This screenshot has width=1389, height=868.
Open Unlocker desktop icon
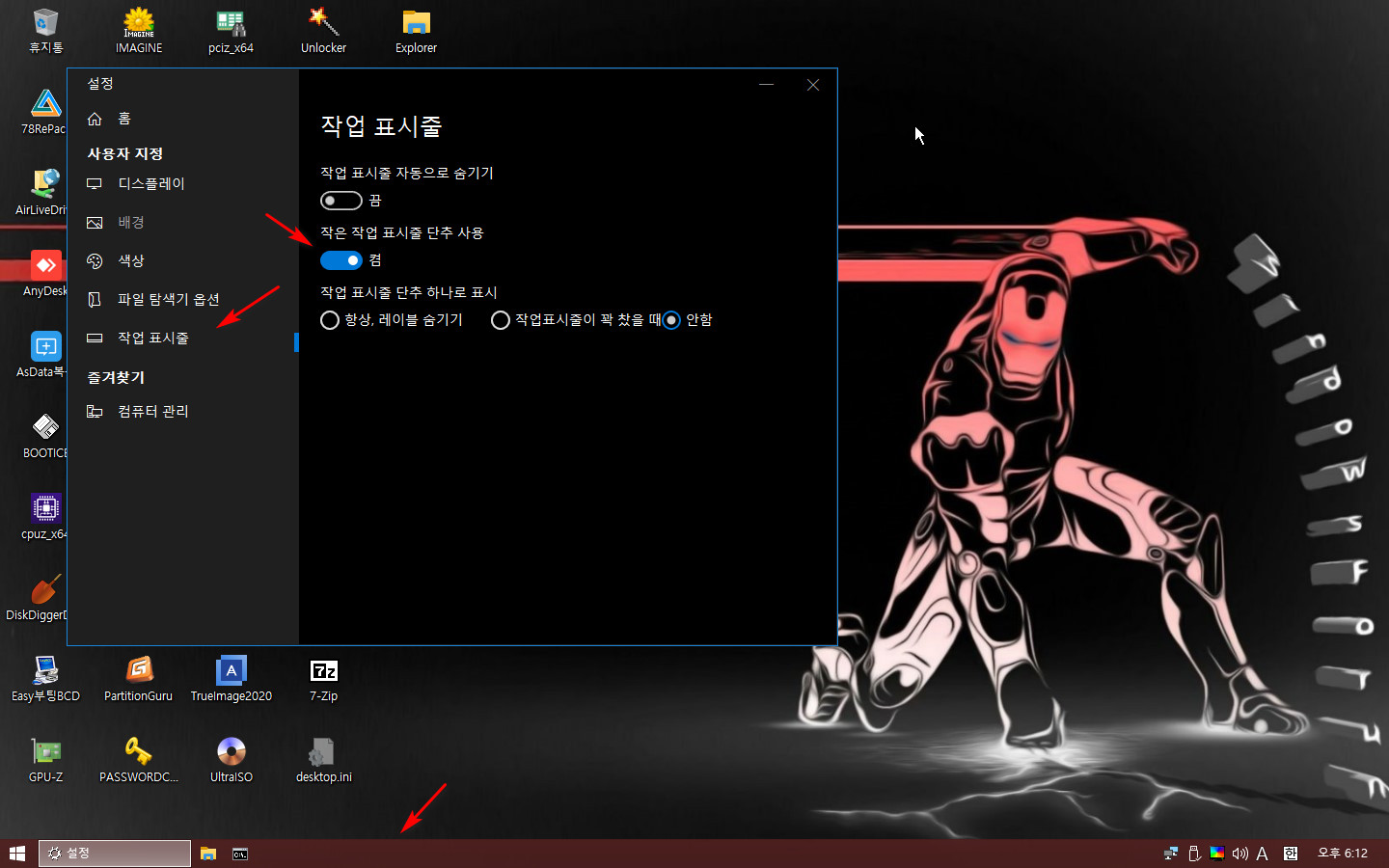[x=324, y=31]
